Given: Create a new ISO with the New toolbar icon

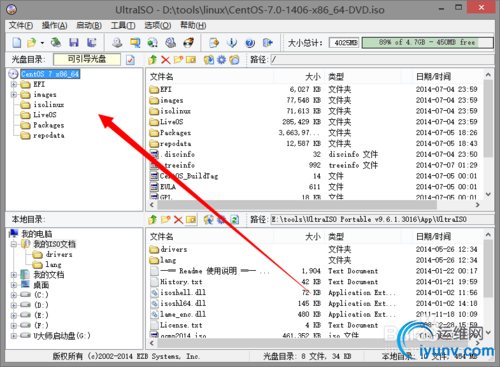Looking at the screenshot, I should click(17, 42).
